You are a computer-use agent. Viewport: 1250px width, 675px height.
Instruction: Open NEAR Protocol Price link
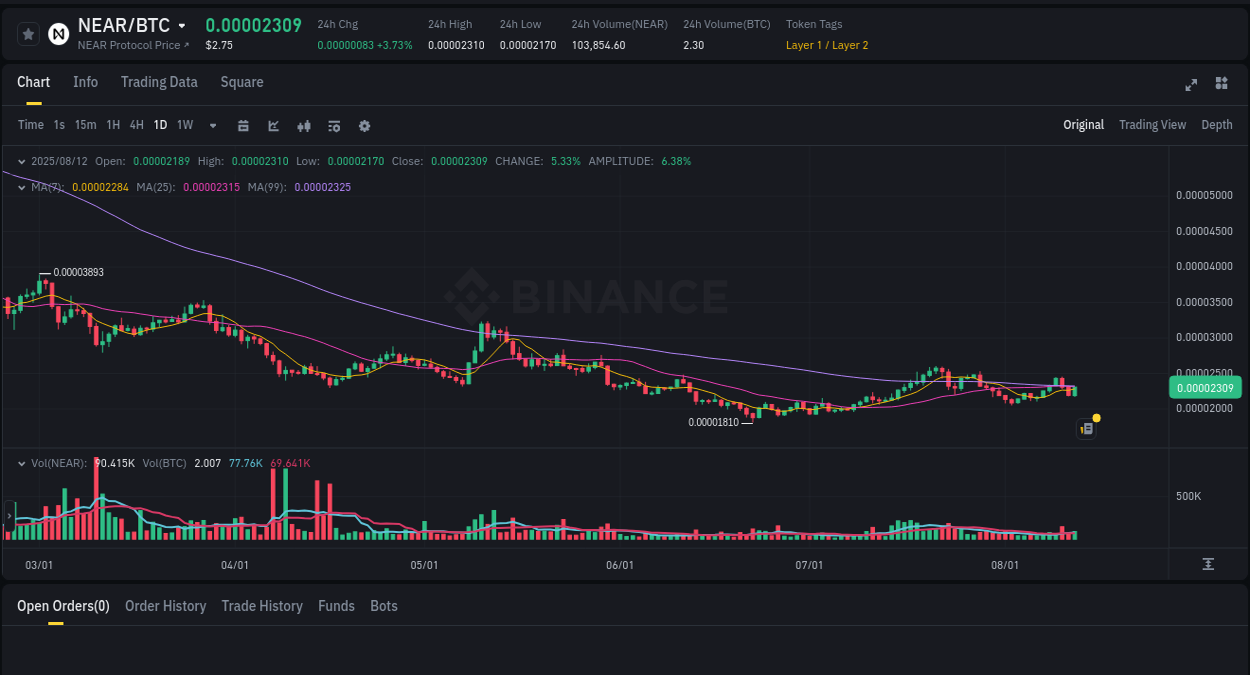click(130, 45)
